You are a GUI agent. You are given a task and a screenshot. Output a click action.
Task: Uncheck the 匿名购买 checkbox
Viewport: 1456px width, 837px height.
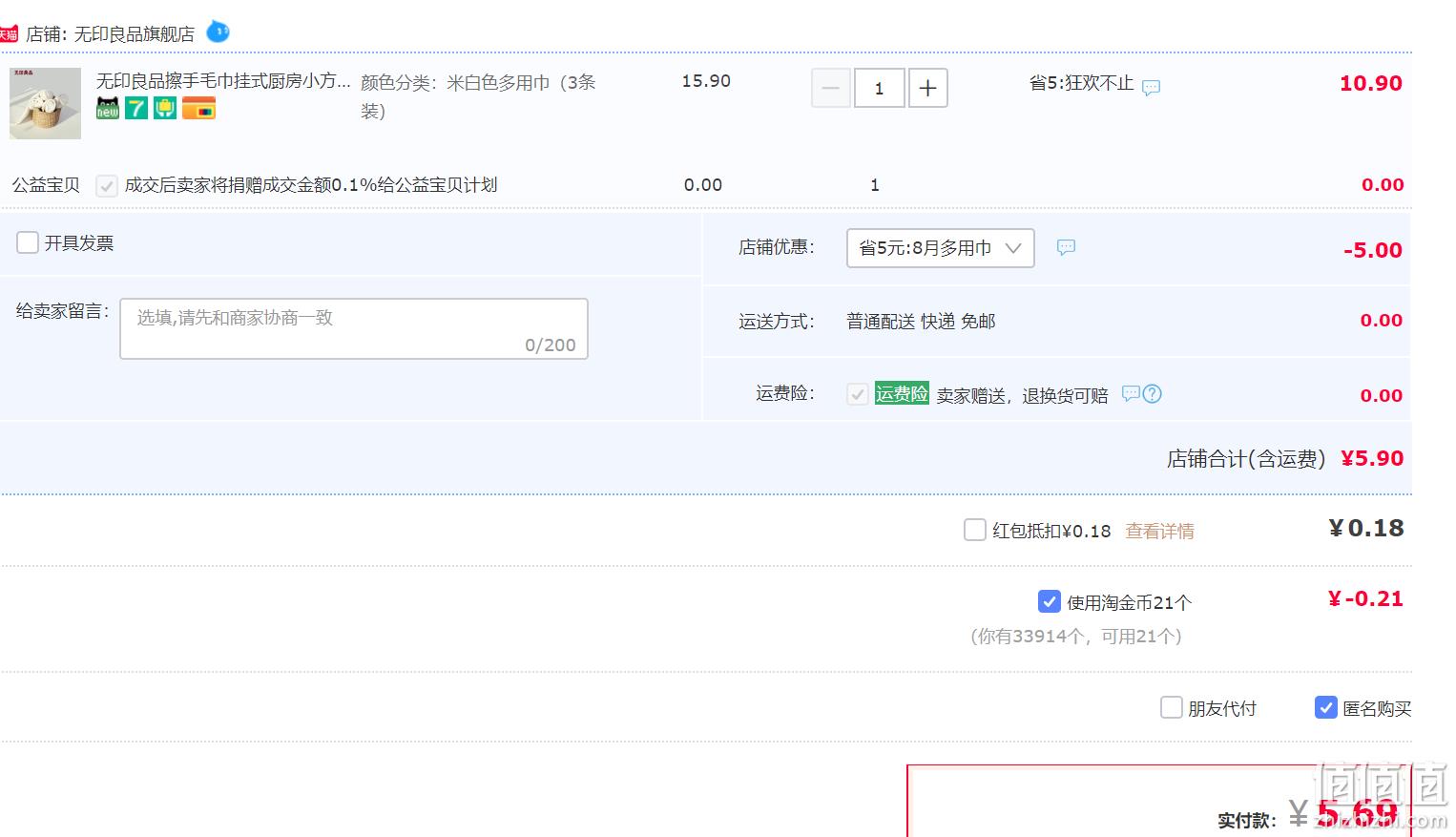coord(1325,707)
